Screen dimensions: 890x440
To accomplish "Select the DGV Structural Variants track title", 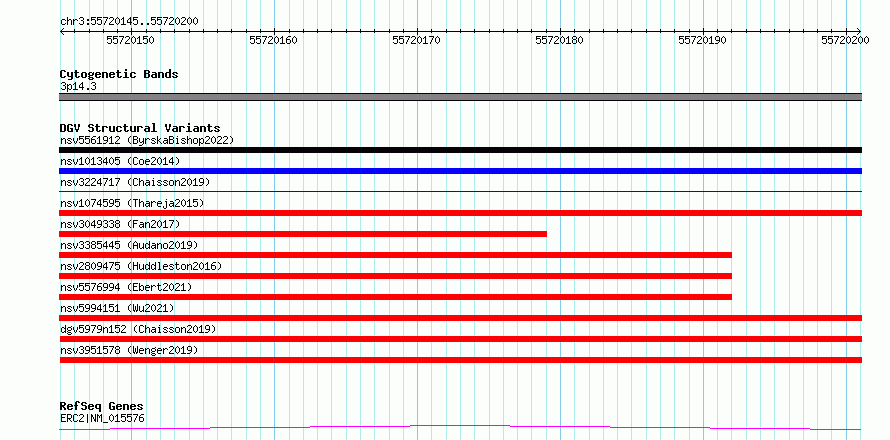I will click(x=140, y=128).
